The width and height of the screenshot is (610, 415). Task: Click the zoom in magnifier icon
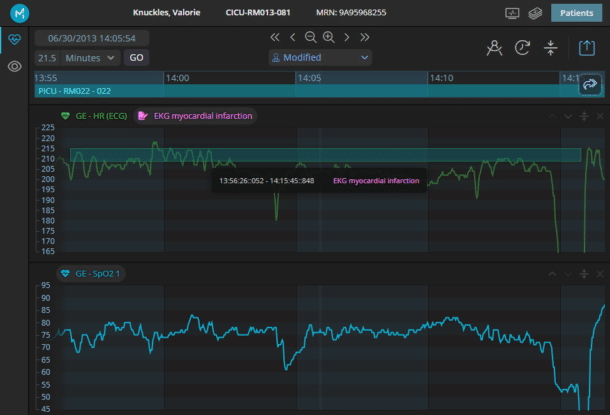click(328, 37)
